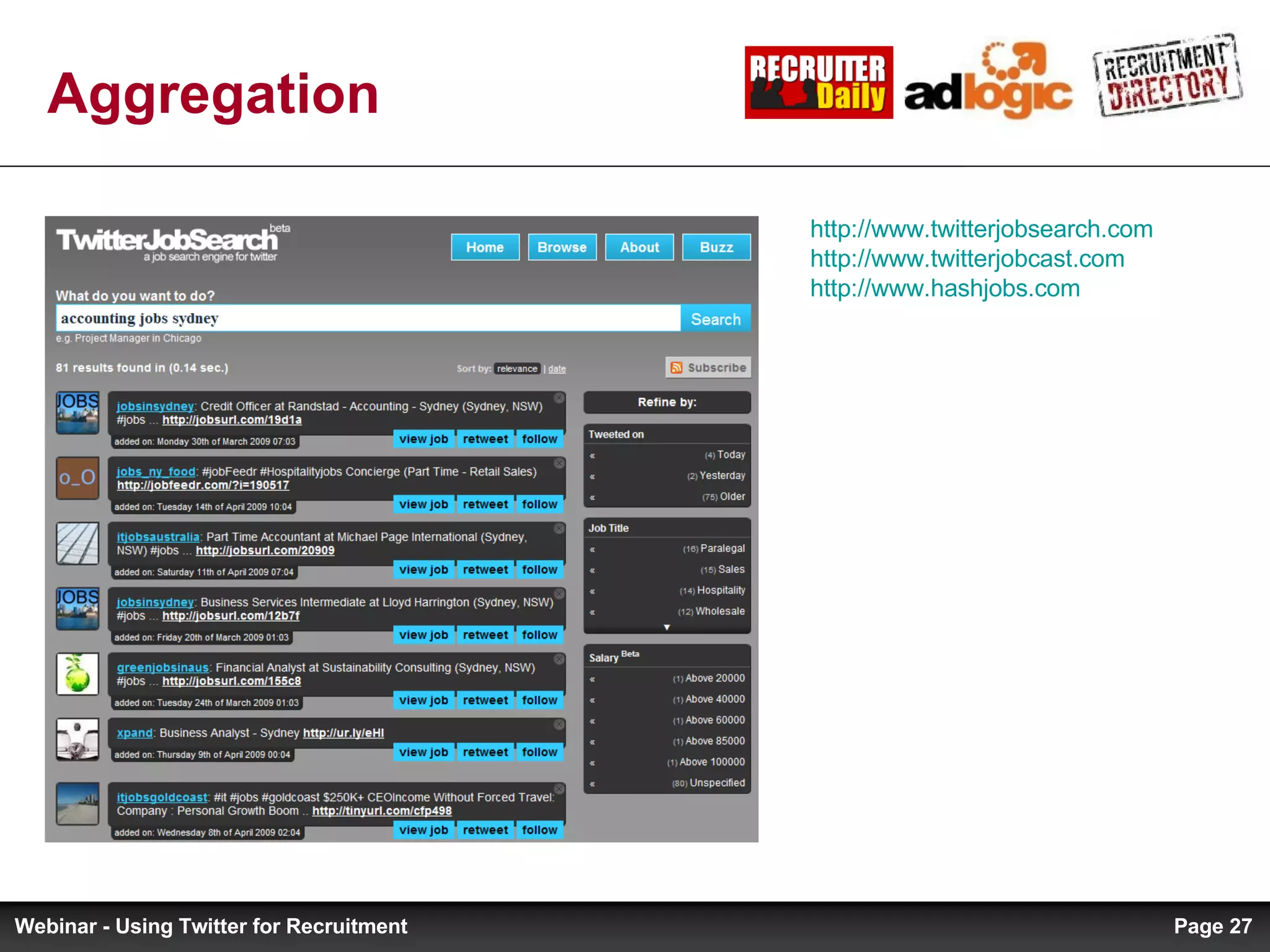Open http://www.twitterjobcast.com link on slide

[x=967, y=259]
